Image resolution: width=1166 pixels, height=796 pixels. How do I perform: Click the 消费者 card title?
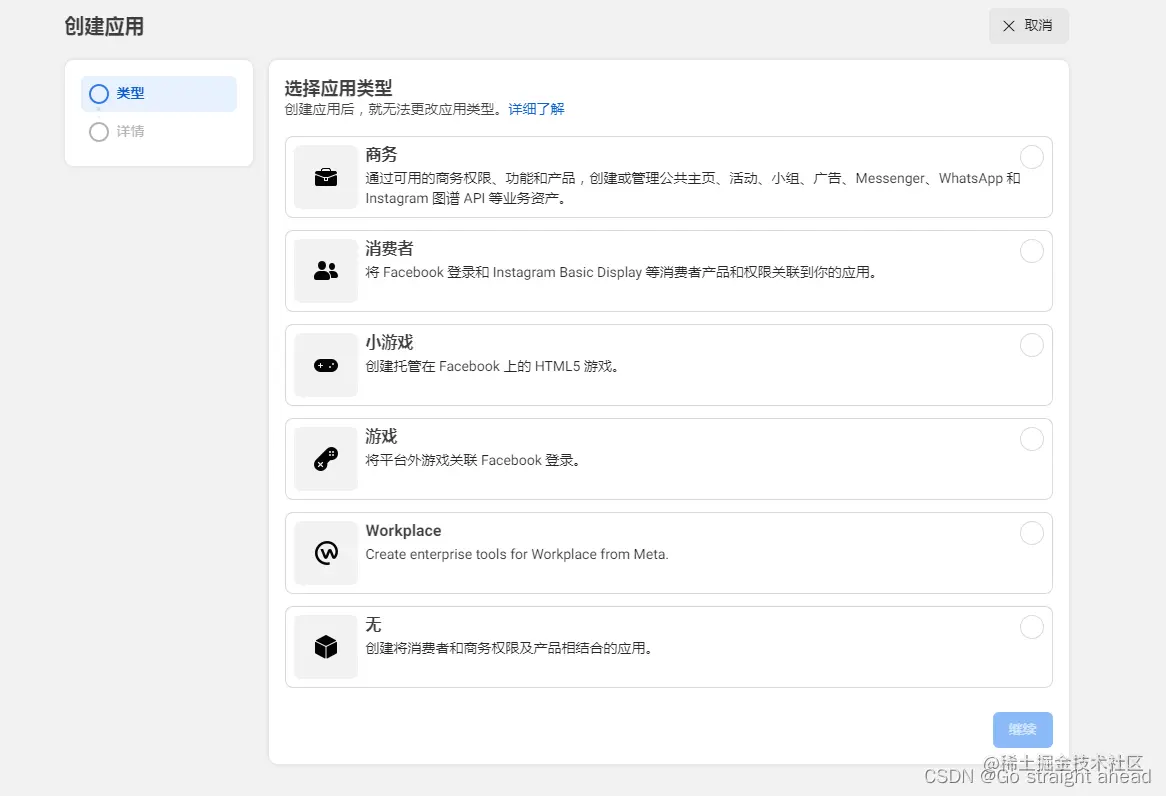point(389,248)
